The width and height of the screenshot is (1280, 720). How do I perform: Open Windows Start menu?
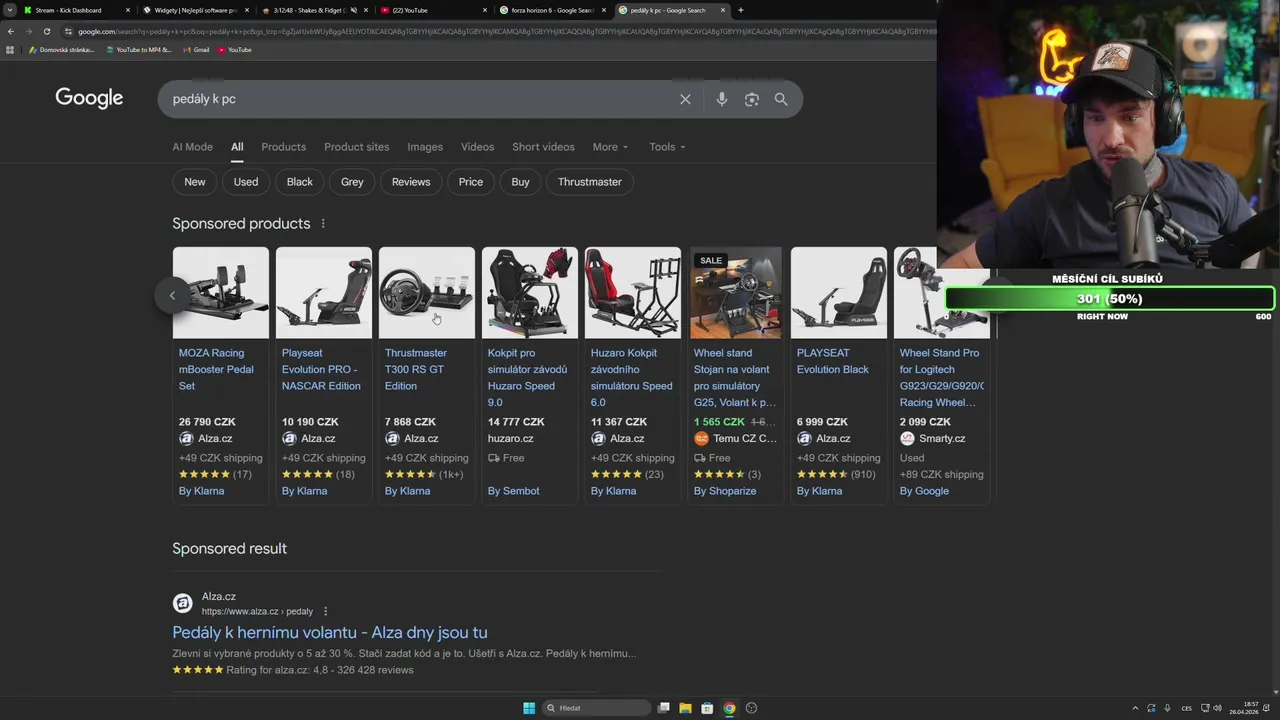(x=529, y=708)
